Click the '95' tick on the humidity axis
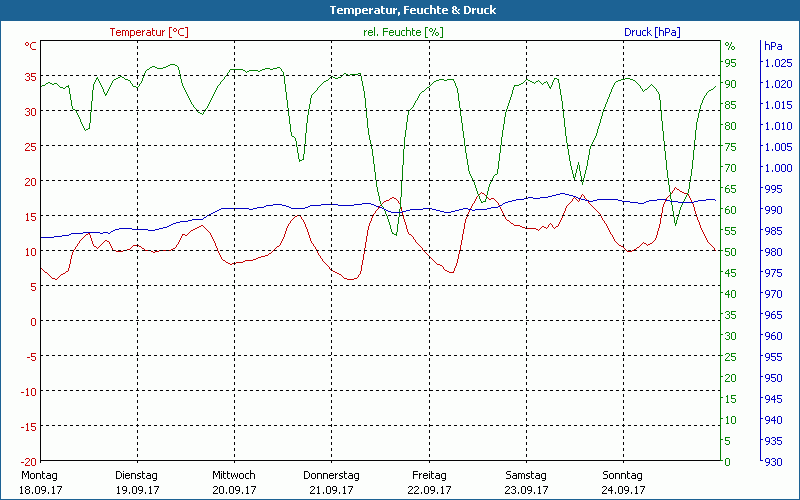 coord(731,63)
